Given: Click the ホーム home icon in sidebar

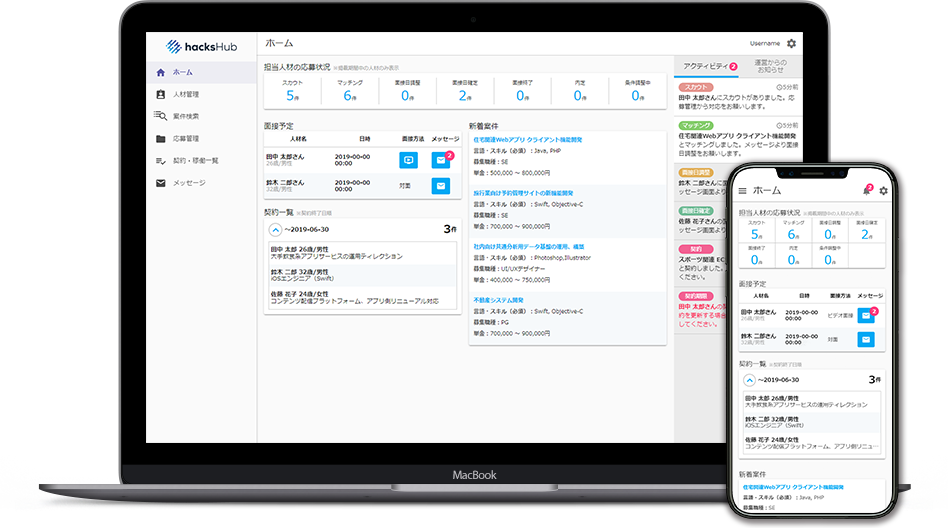Looking at the screenshot, I should point(161,73).
